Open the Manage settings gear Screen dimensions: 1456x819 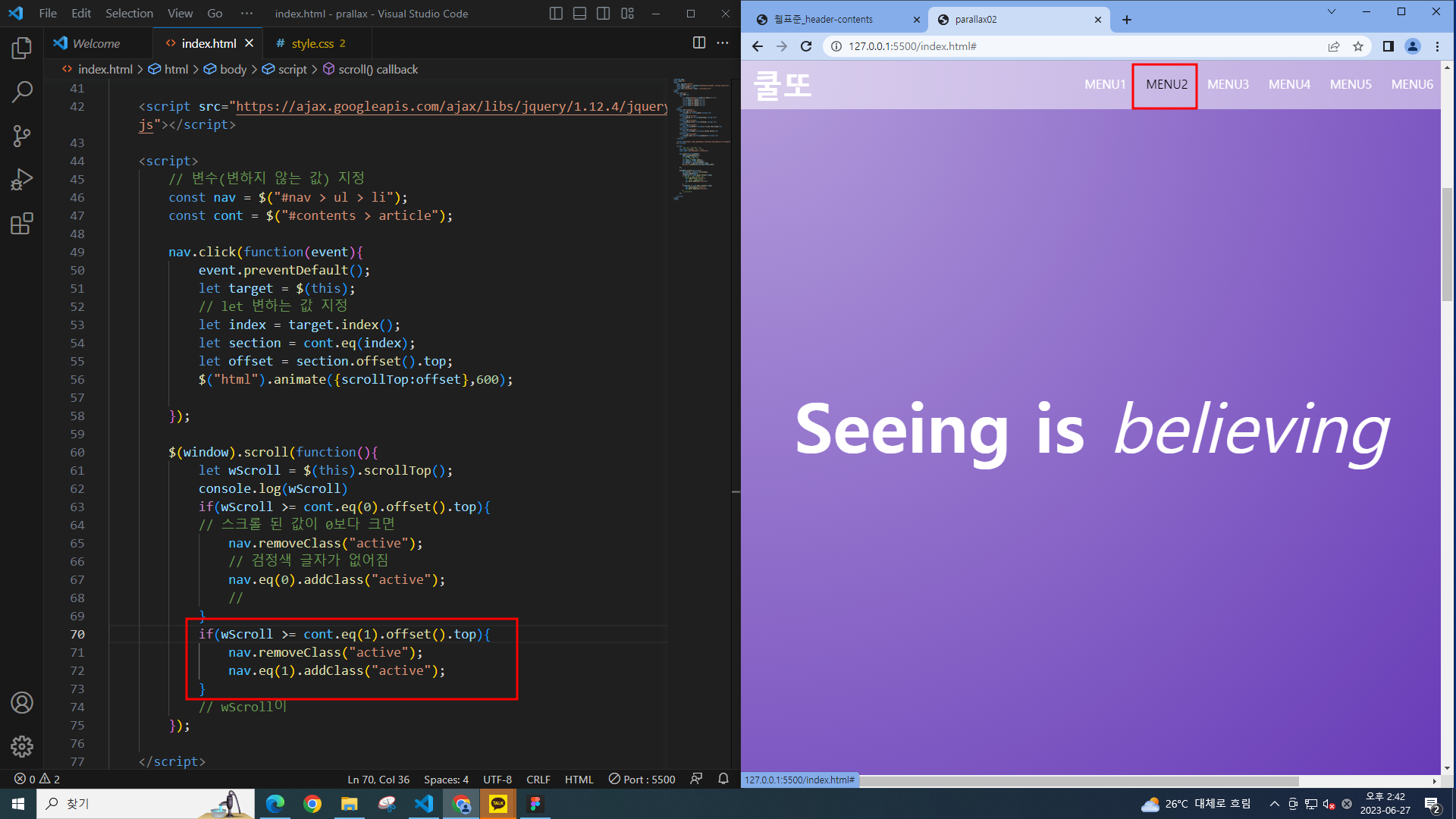tap(22, 747)
